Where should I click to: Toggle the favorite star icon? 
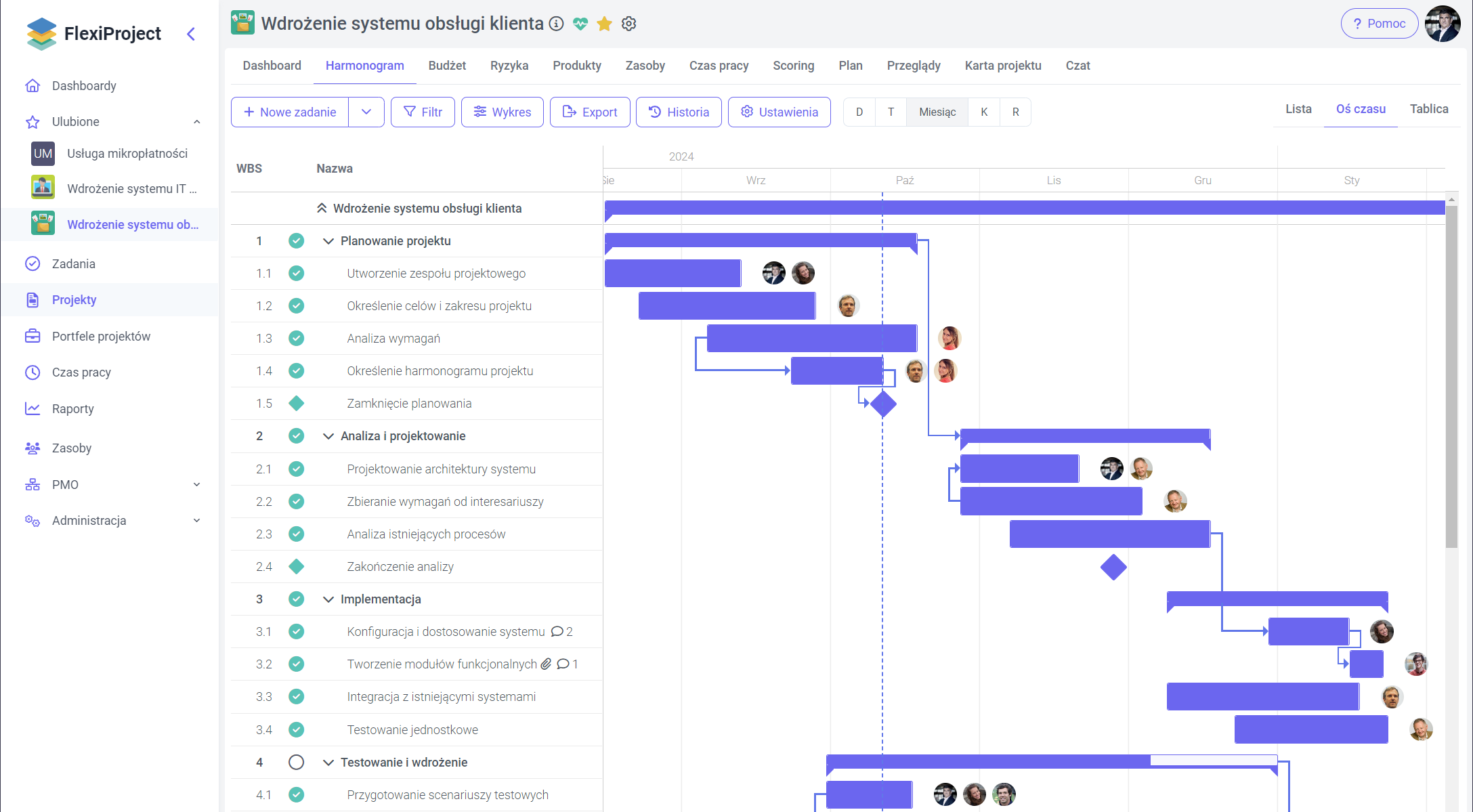click(x=604, y=24)
